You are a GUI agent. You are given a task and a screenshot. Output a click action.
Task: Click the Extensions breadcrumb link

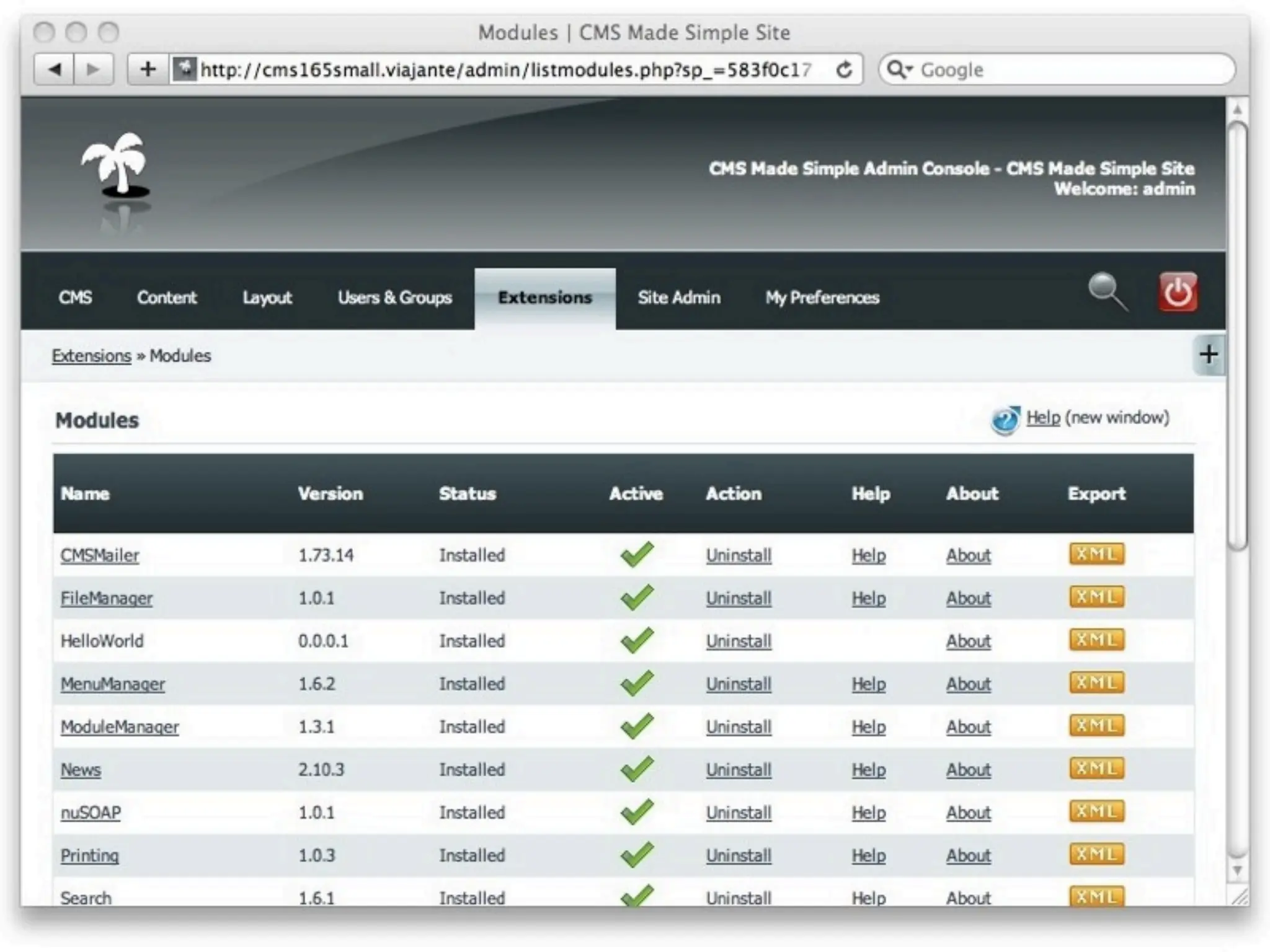91,356
